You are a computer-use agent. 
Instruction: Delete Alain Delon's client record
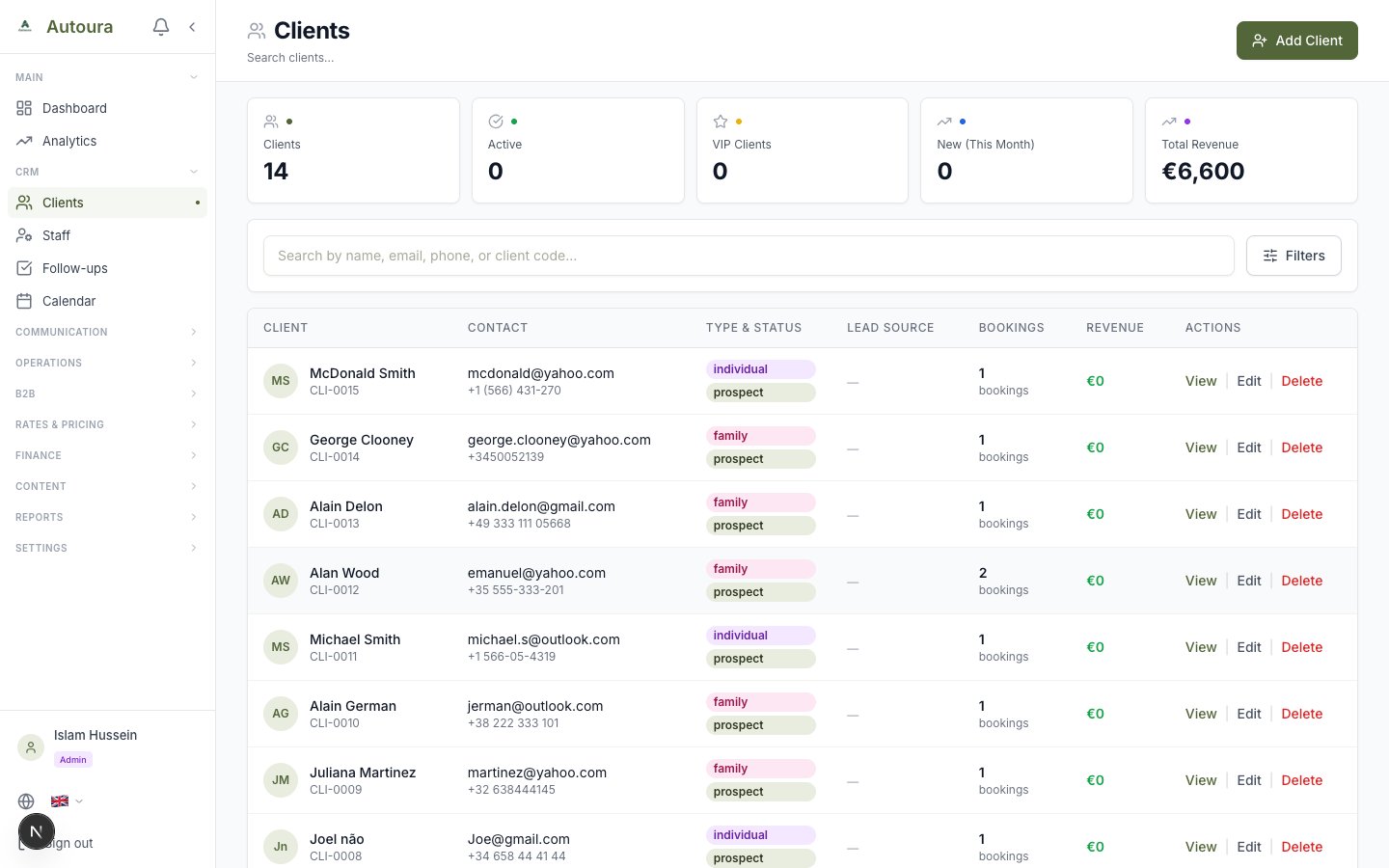tap(1302, 514)
